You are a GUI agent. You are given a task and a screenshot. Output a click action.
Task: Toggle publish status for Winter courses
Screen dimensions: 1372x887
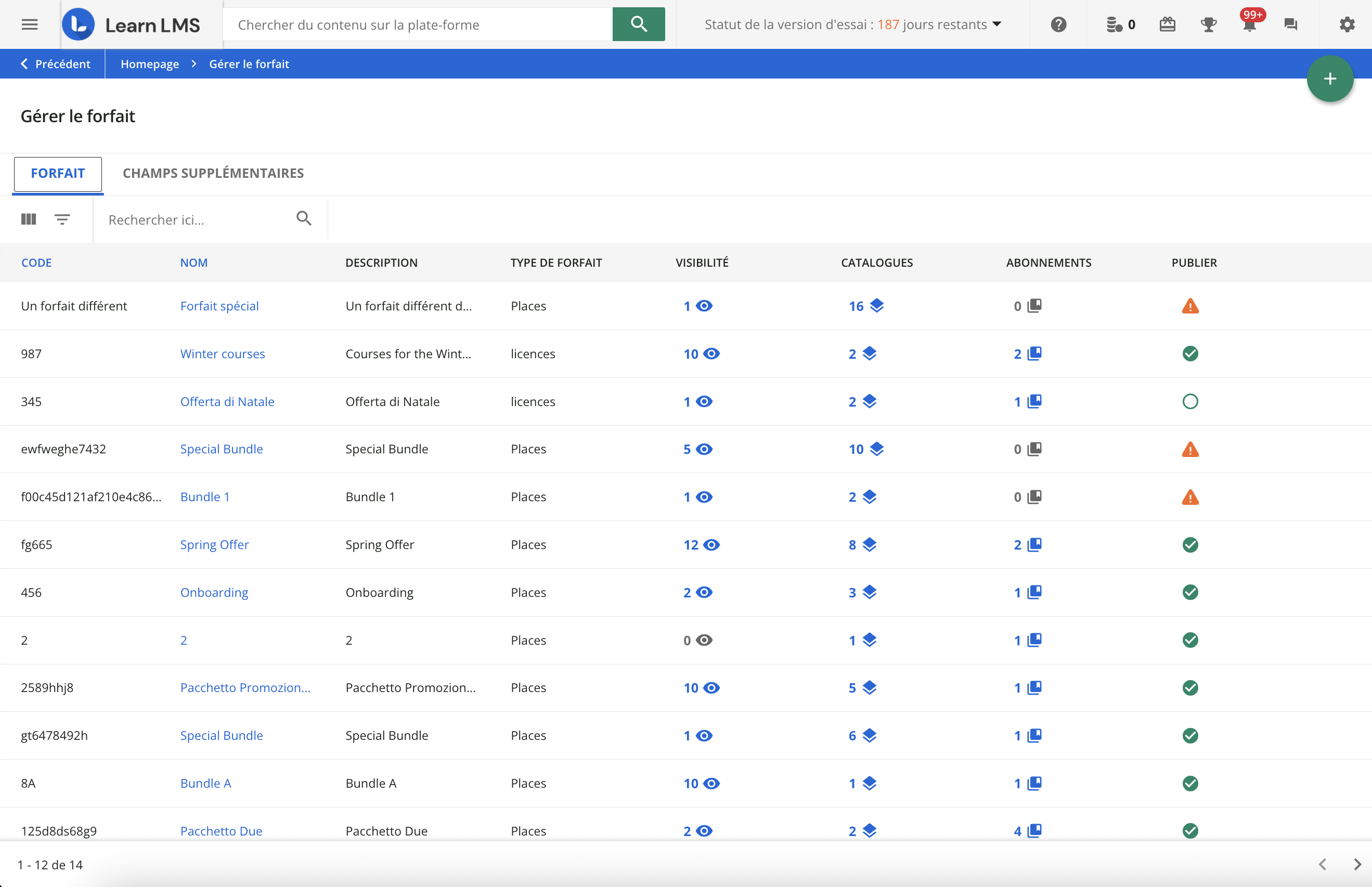pos(1190,354)
